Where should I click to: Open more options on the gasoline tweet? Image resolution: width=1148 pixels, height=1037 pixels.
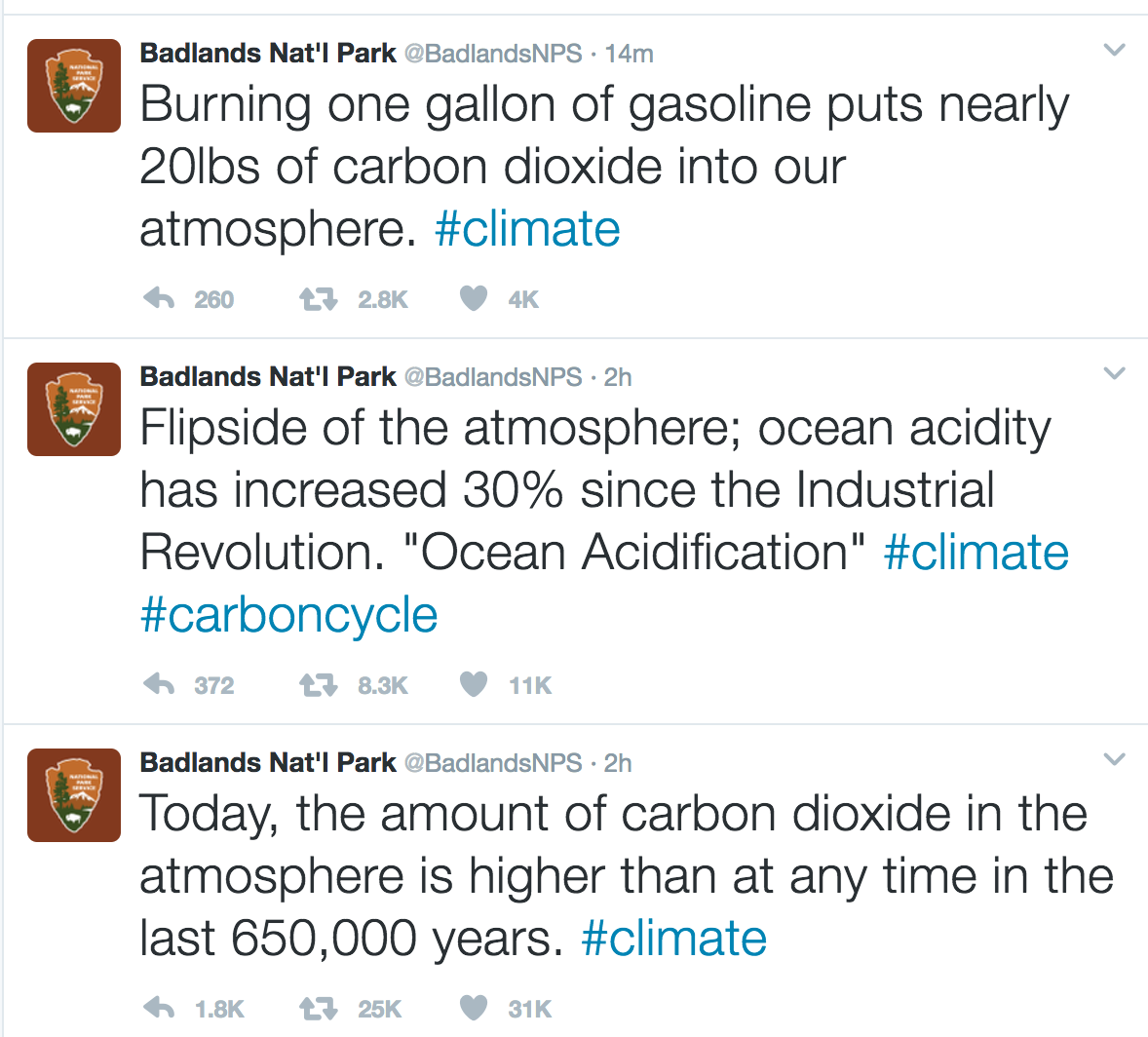(1114, 50)
